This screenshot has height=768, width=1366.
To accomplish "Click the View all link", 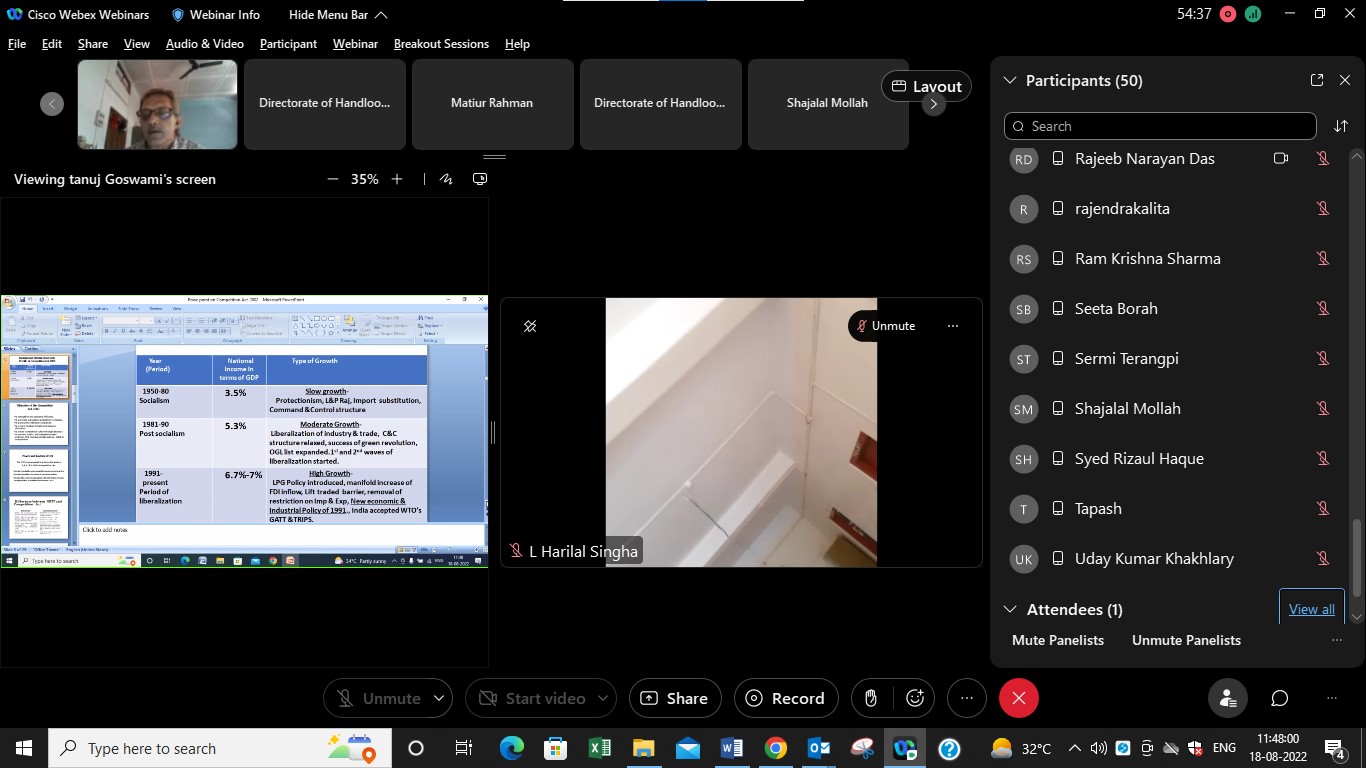I will 1312,609.
